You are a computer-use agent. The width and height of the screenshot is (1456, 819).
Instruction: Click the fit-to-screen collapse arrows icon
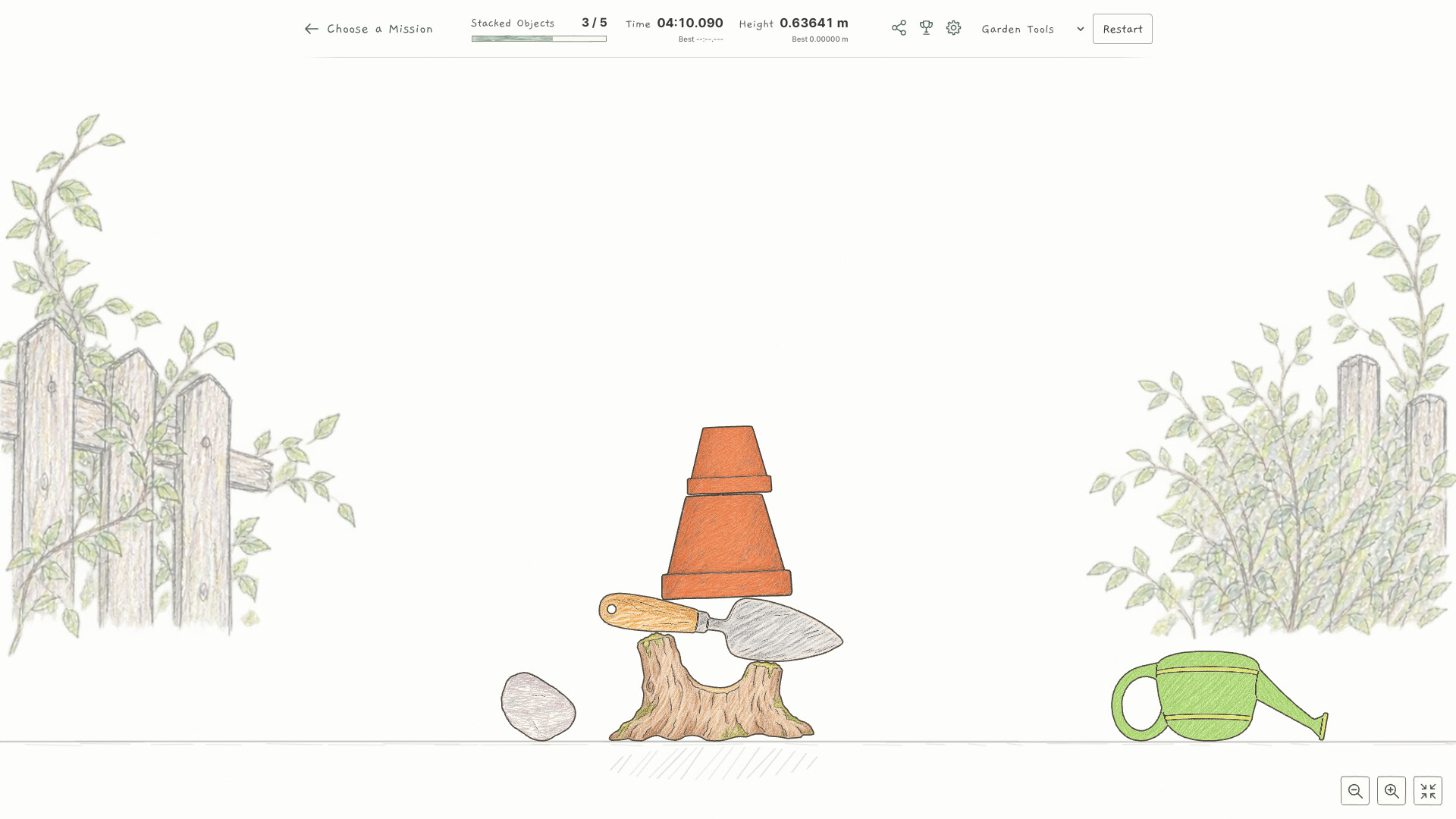(x=1428, y=791)
